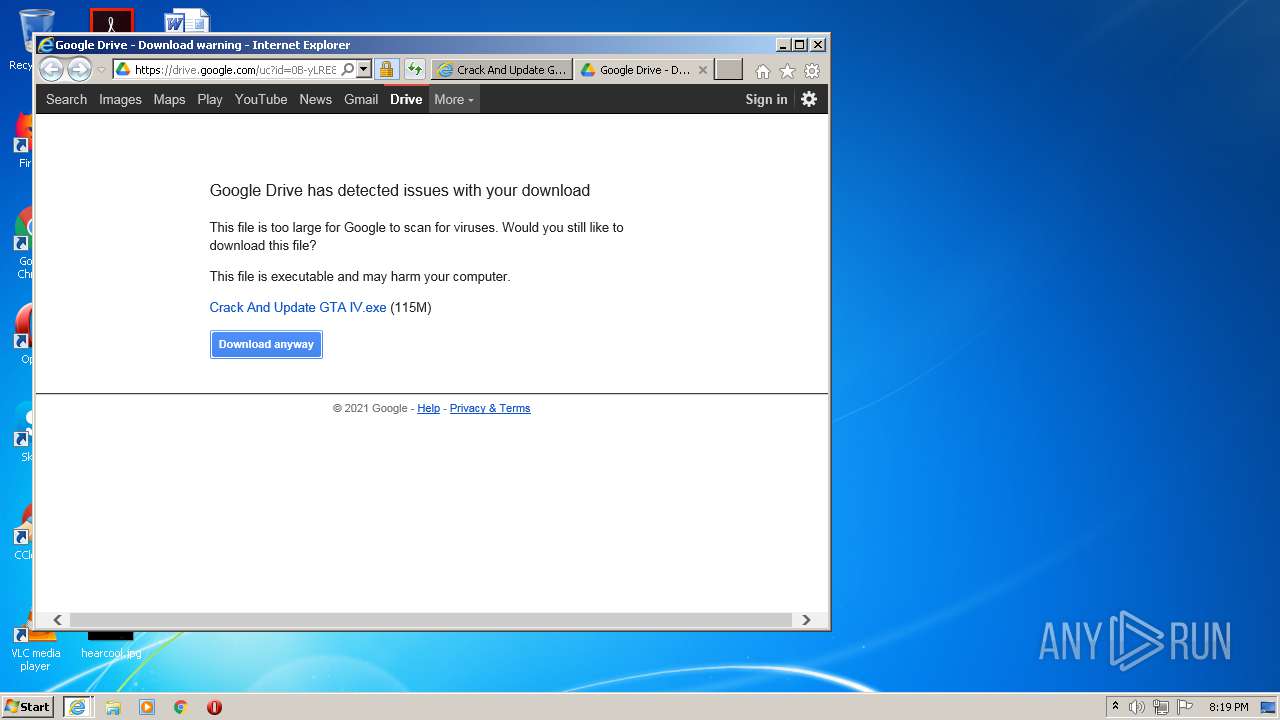This screenshot has height=720, width=1280.
Task: Open YouTube in Google bar
Action: point(261,99)
